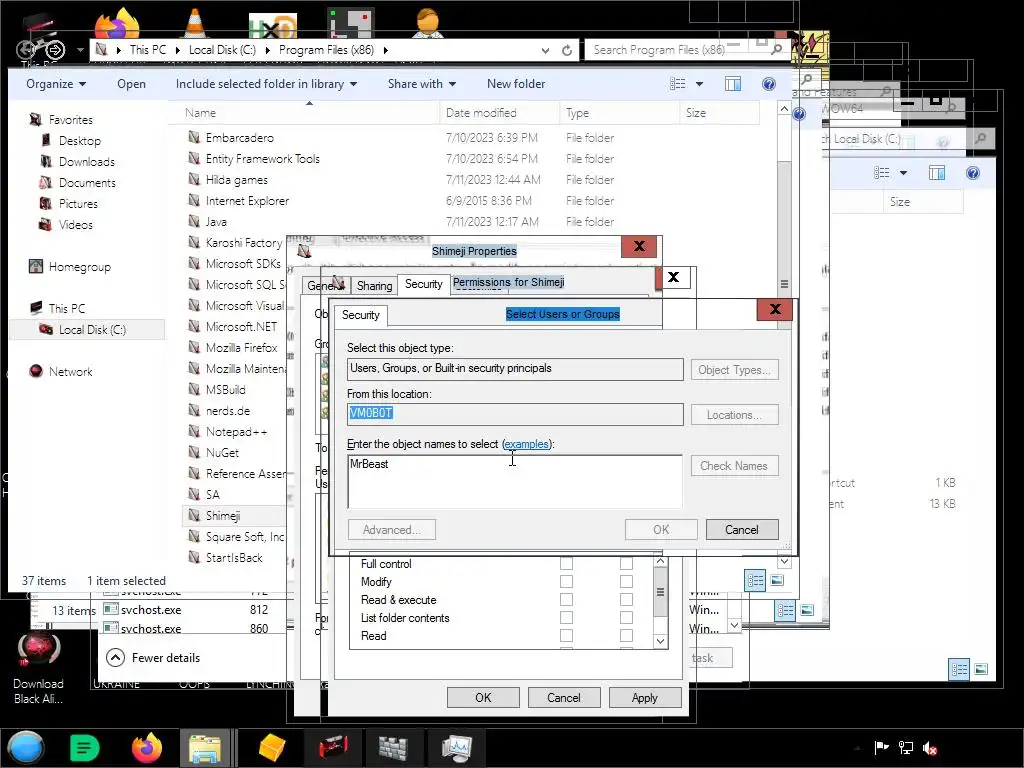Open Help in Program Files window toolbar

(x=769, y=84)
